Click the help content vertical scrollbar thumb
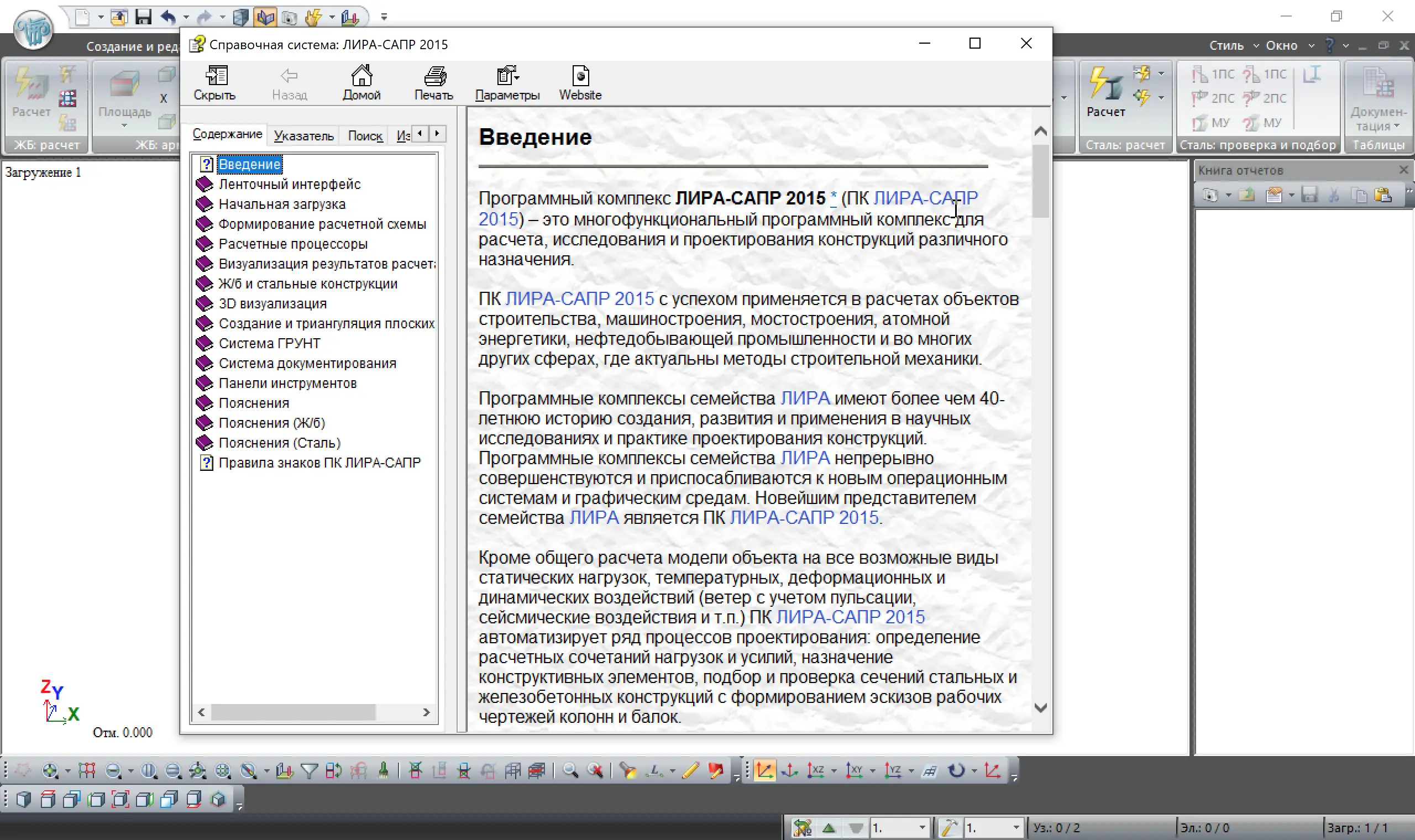Screen dimensions: 1415x840 pos(1040,181)
